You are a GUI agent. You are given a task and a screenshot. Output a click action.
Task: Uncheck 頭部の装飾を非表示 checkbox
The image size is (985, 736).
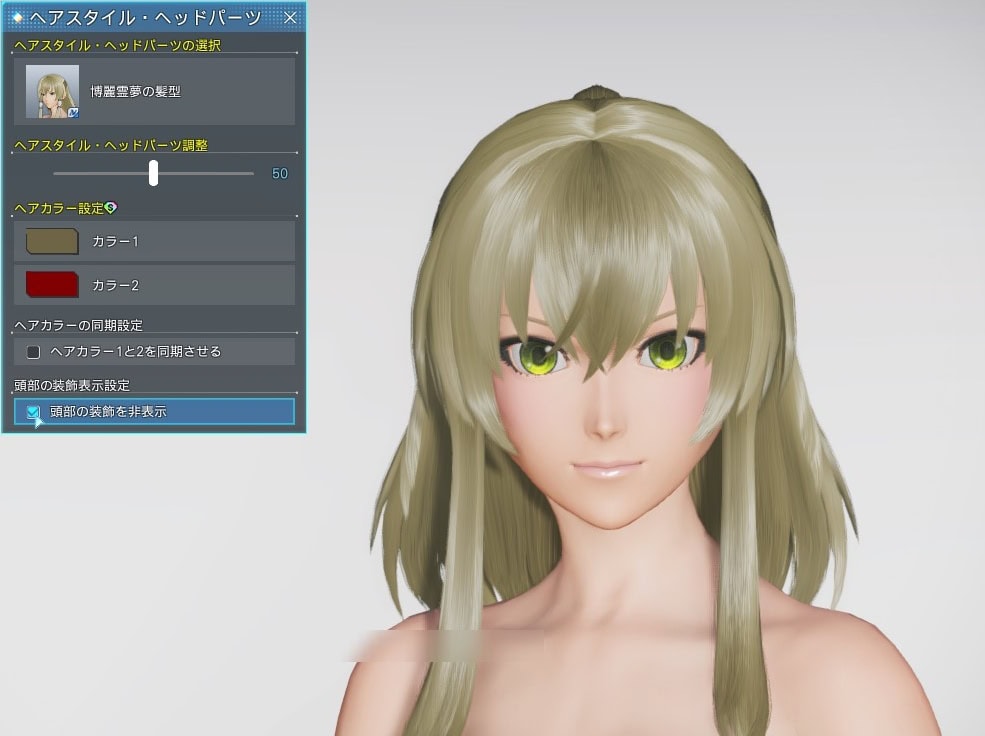point(33,412)
